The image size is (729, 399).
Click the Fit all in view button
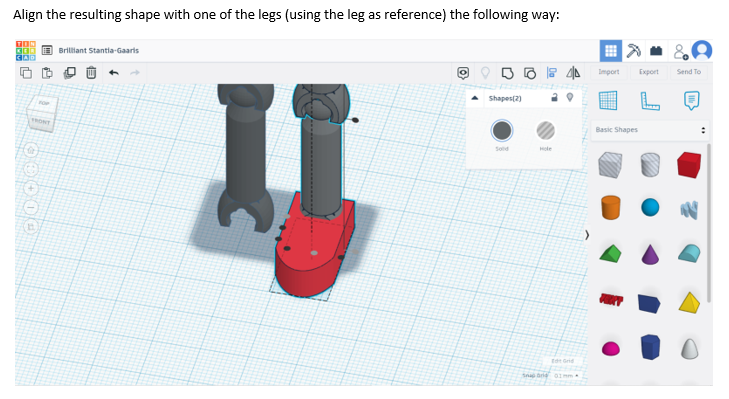(31, 169)
